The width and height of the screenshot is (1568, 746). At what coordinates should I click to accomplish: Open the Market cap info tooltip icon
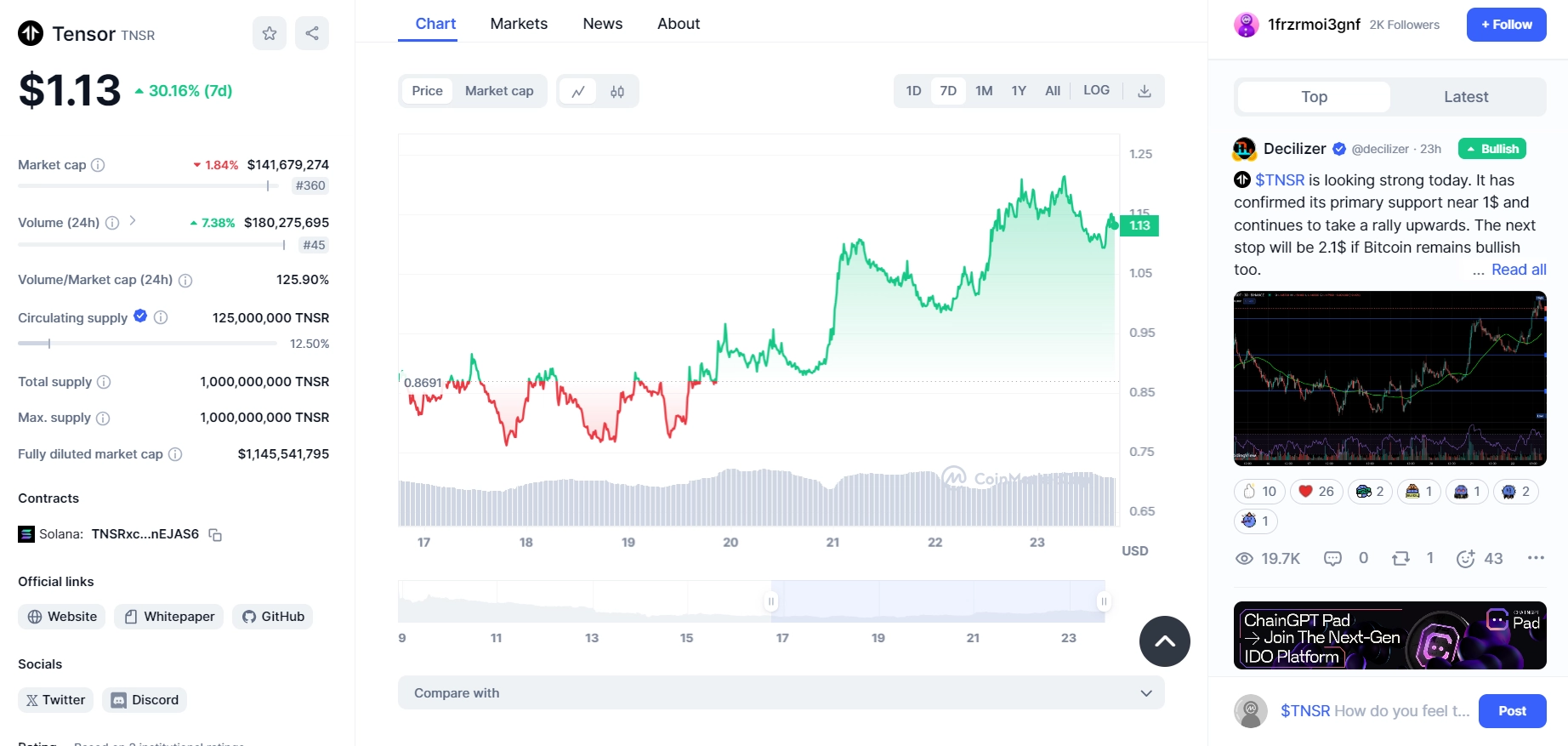click(x=98, y=165)
